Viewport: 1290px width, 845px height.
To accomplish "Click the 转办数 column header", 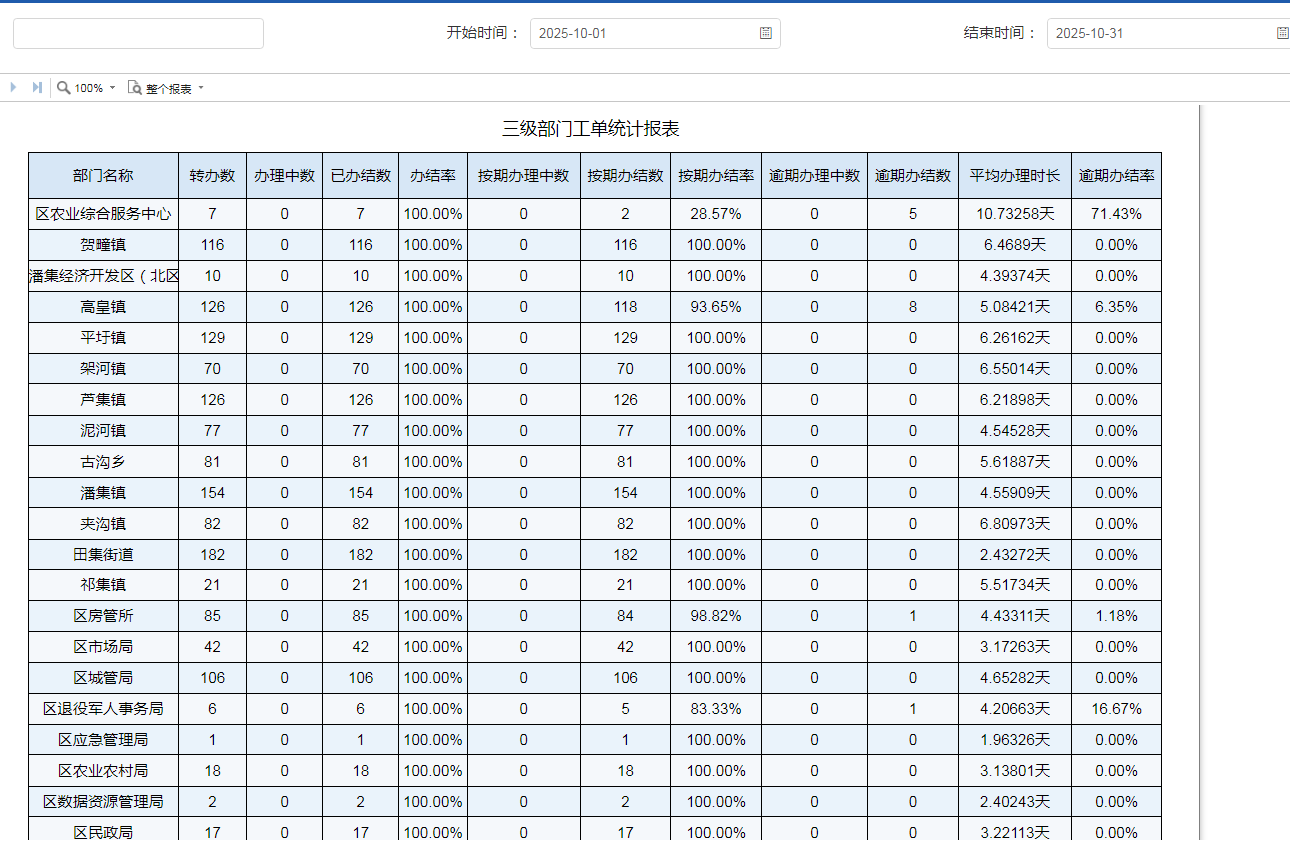I will coord(212,176).
